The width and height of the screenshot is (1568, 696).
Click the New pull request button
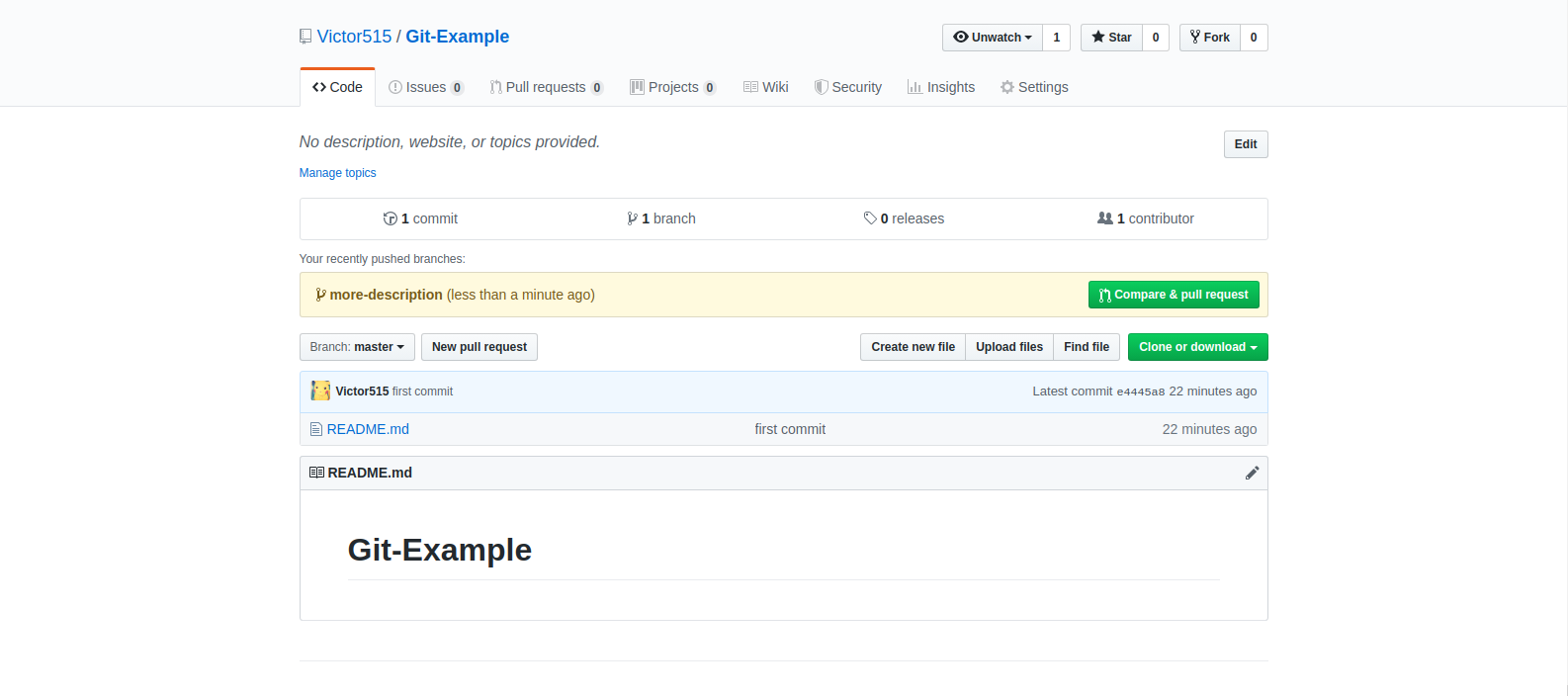point(479,347)
